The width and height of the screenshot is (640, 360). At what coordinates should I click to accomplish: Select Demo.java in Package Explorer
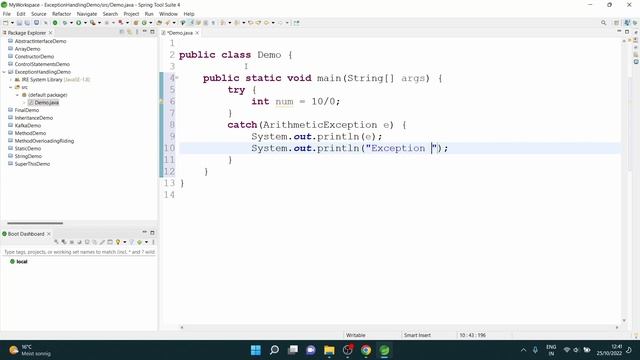(x=47, y=102)
